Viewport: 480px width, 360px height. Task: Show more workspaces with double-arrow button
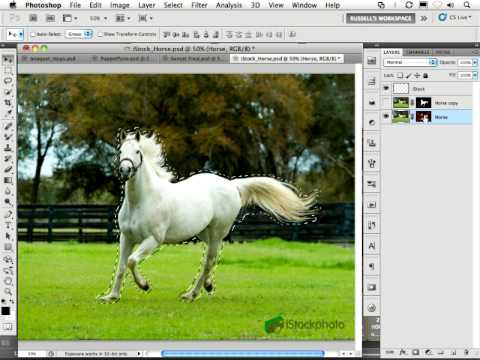pos(424,18)
